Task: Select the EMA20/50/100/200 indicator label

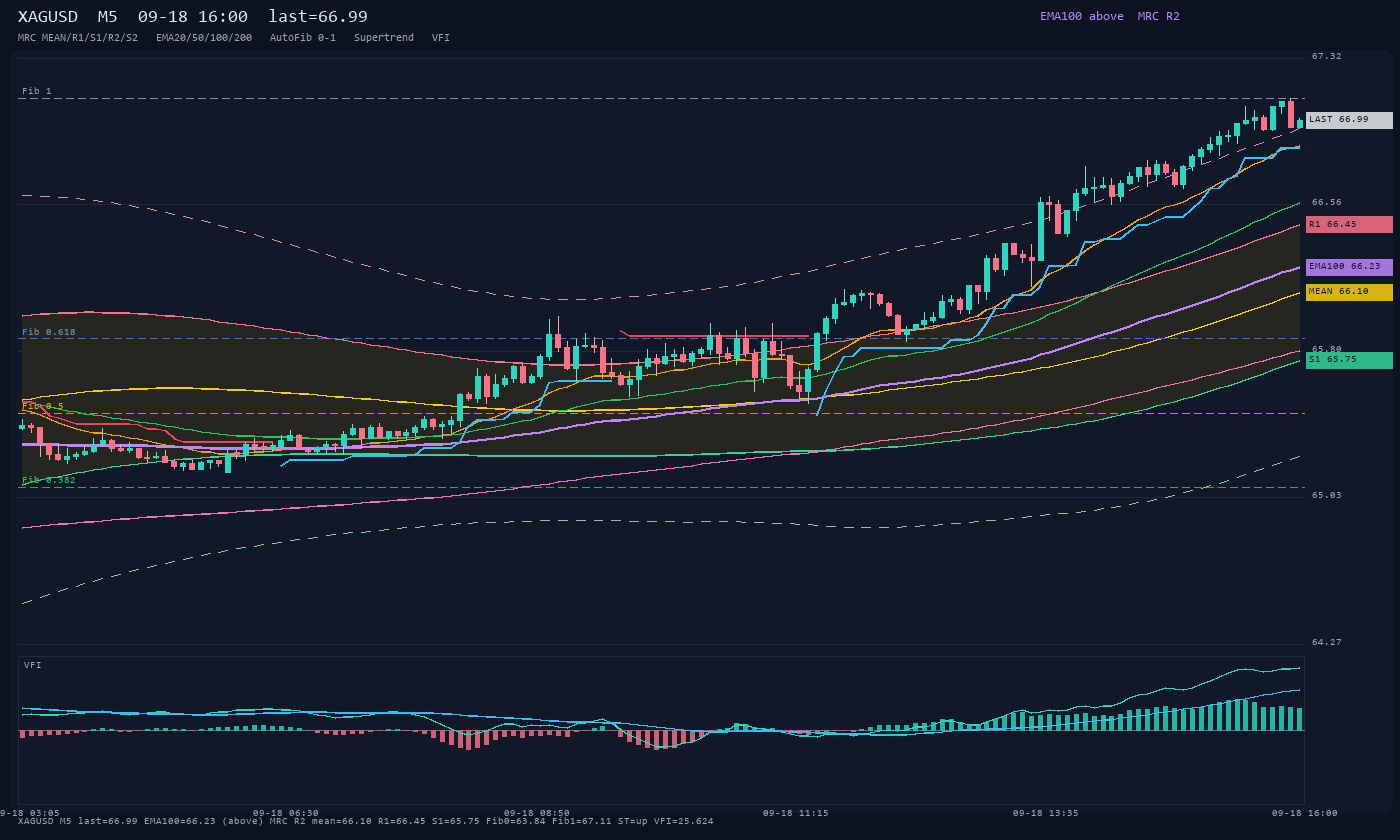Action: [204, 38]
